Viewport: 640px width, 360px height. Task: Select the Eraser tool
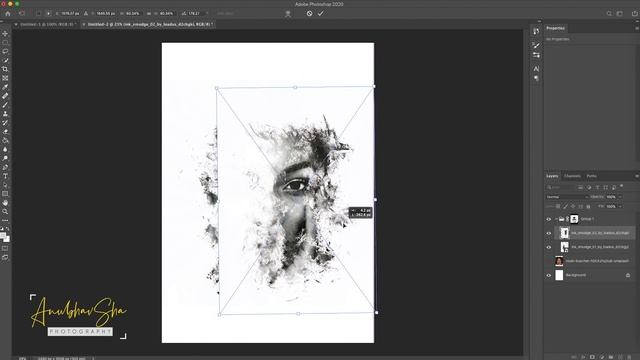coord(5,132)
